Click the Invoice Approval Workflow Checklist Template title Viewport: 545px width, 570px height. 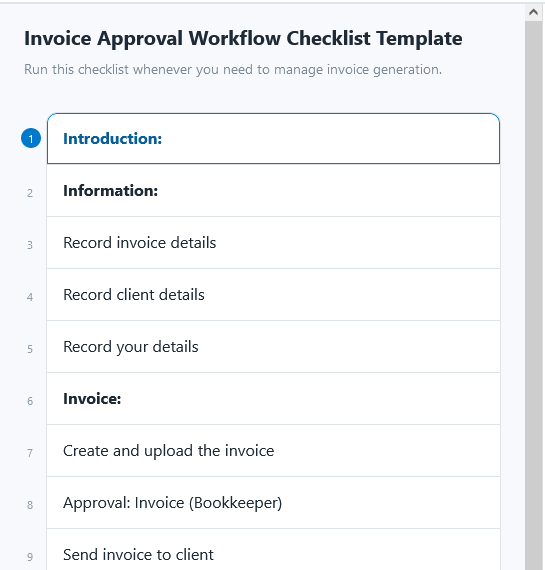[x=243, y=39]
